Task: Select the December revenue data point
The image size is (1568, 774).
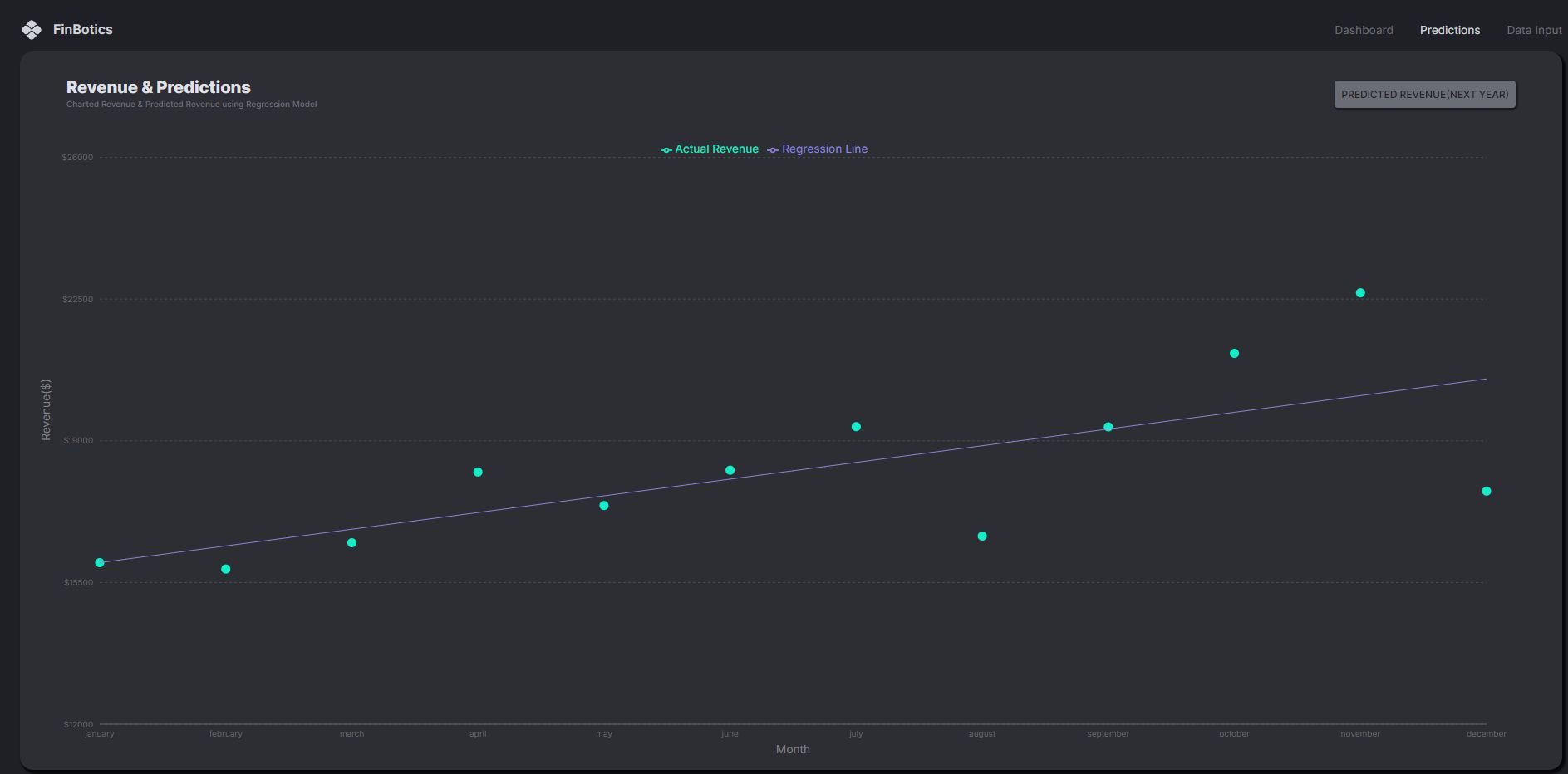Action: (1486, 492)
